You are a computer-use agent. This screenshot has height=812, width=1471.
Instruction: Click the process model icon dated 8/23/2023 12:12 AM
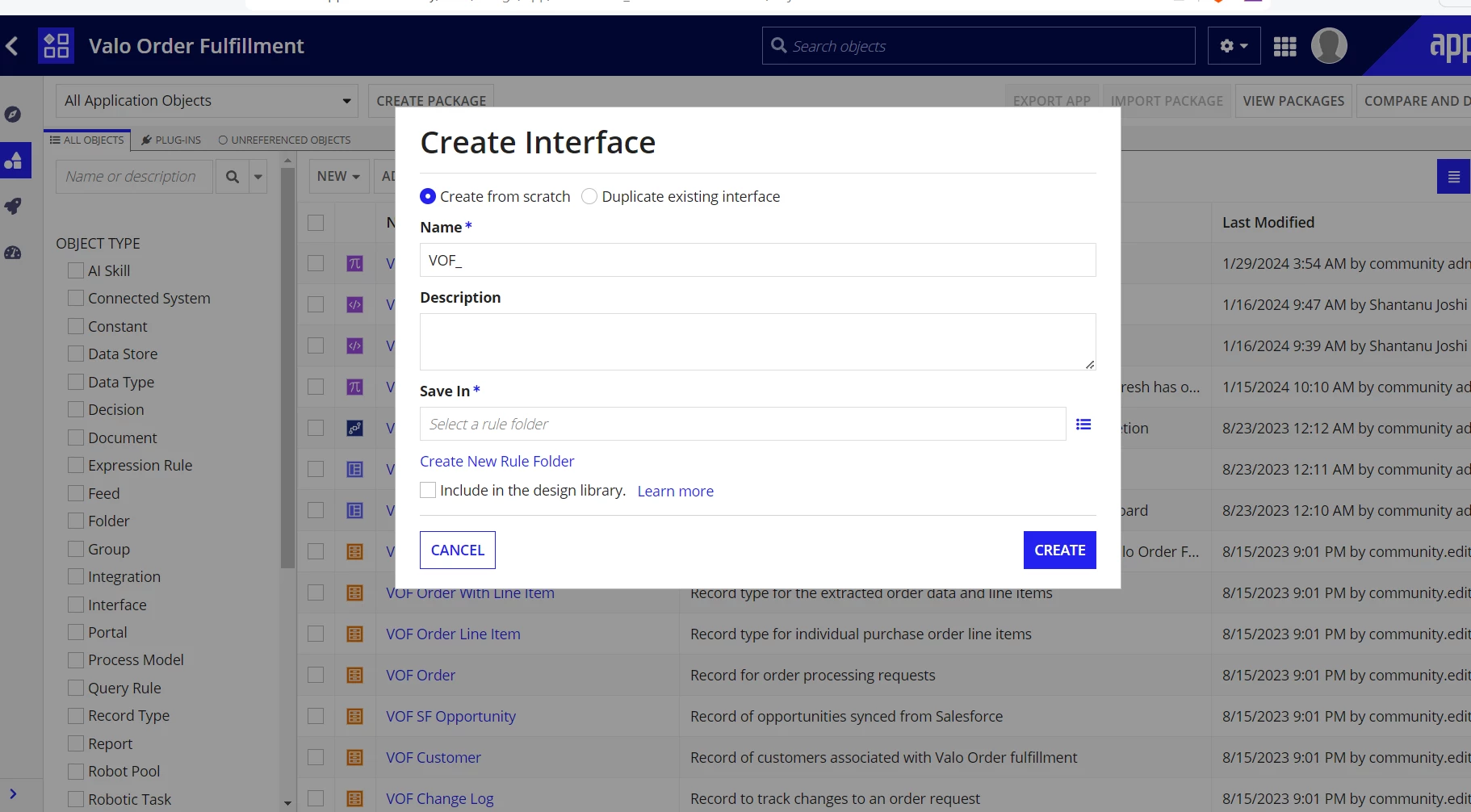(x=354, y=428)
